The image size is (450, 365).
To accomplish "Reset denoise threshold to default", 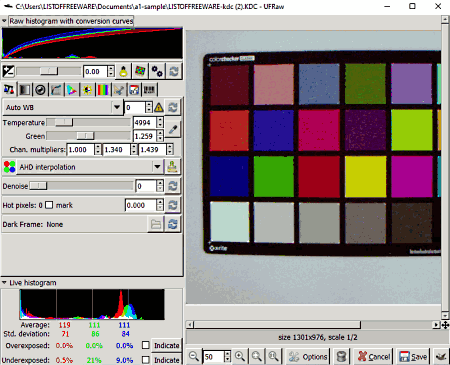I will 173,186.
